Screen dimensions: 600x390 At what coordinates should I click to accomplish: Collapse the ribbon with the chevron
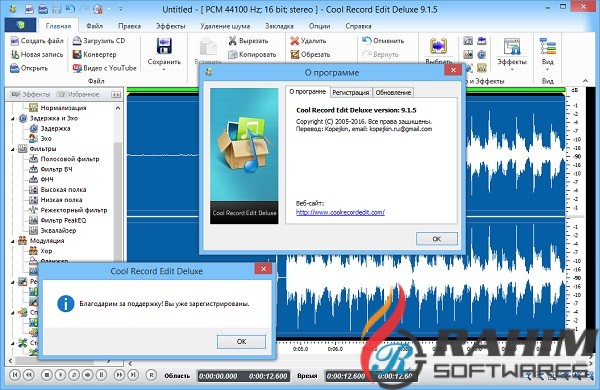[x=585, y=81]
